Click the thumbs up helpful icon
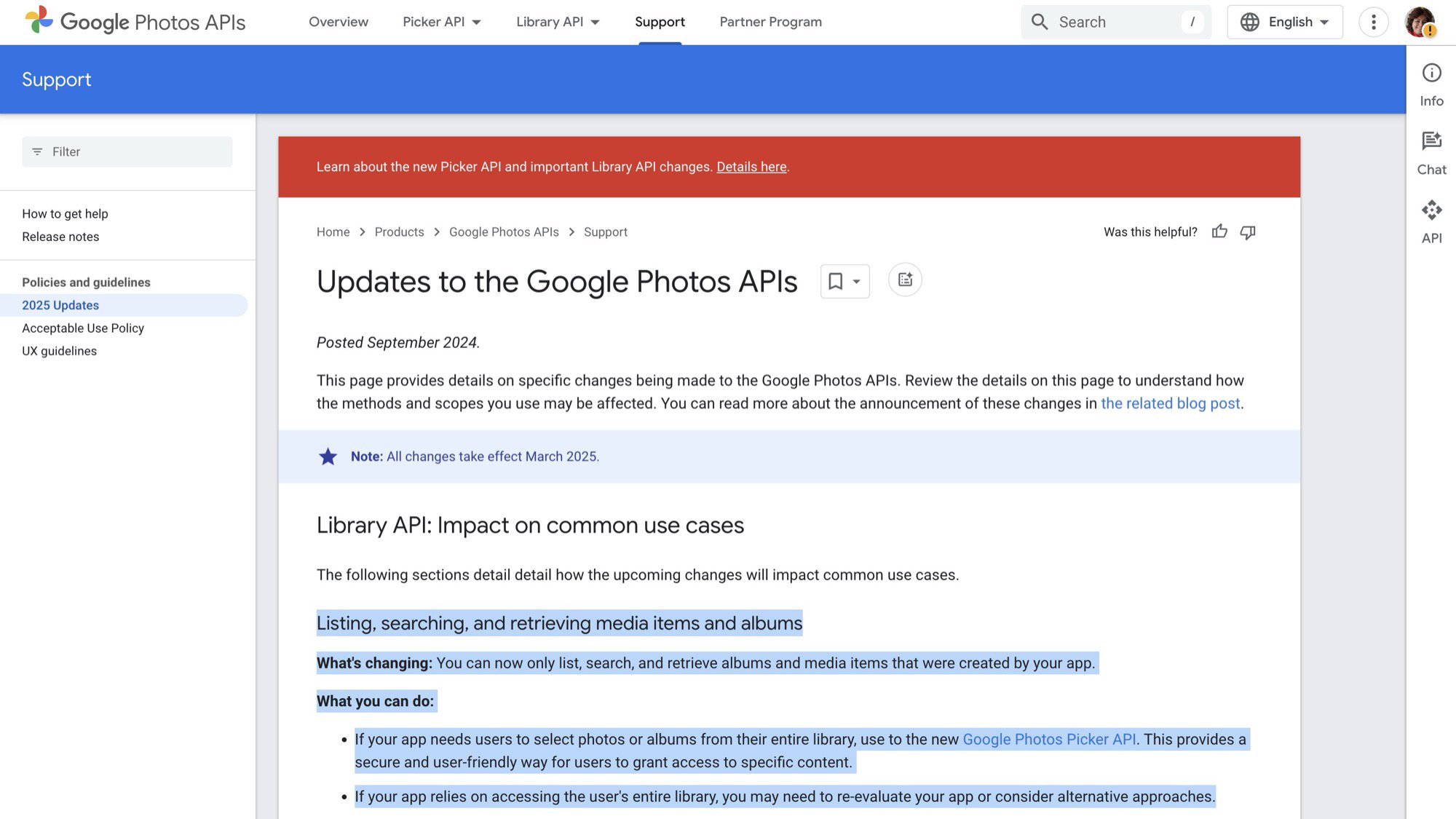This screenshot has width=1456, height=819. click(x=1220, y=231)
